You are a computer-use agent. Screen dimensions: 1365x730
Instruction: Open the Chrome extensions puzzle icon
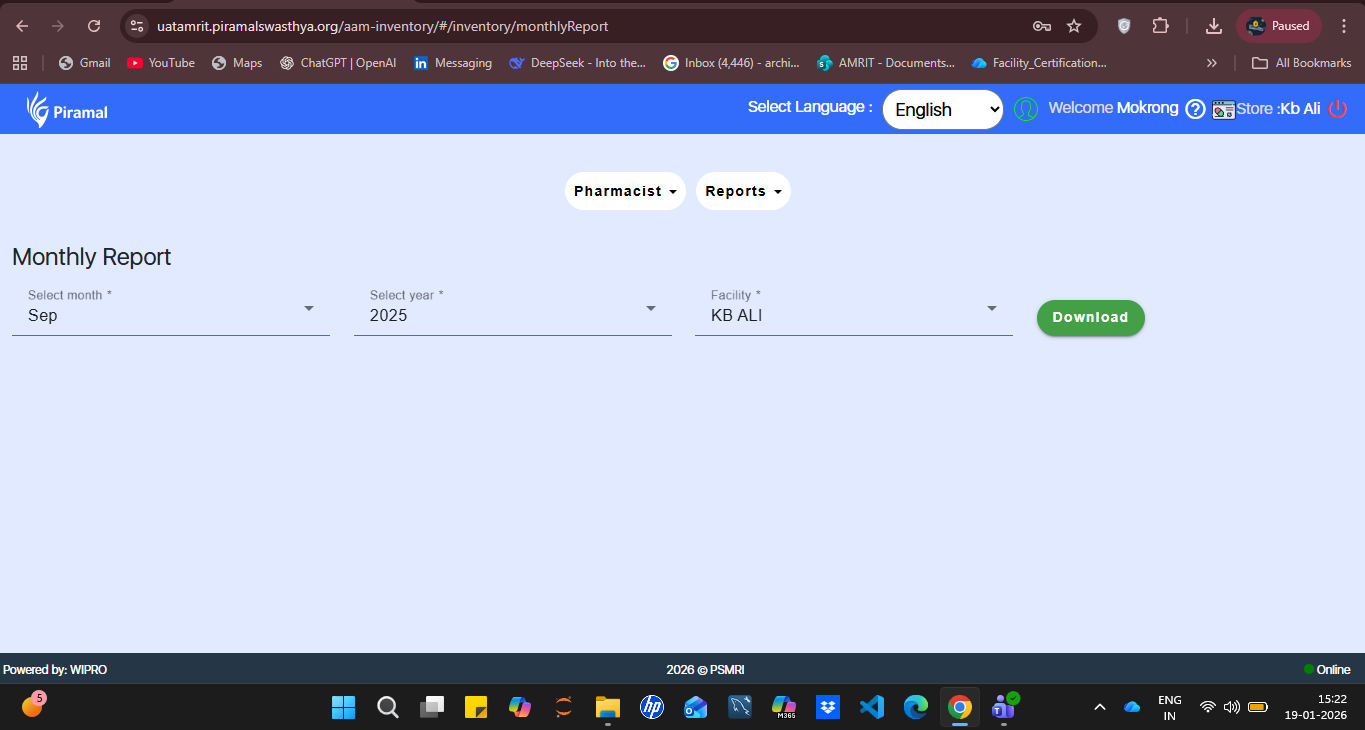(1160, 26)
